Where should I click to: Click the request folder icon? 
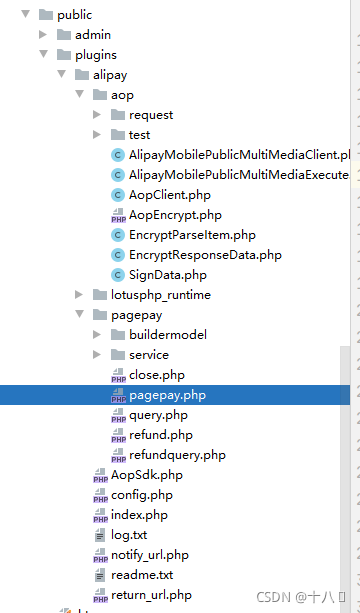[118, 115]
